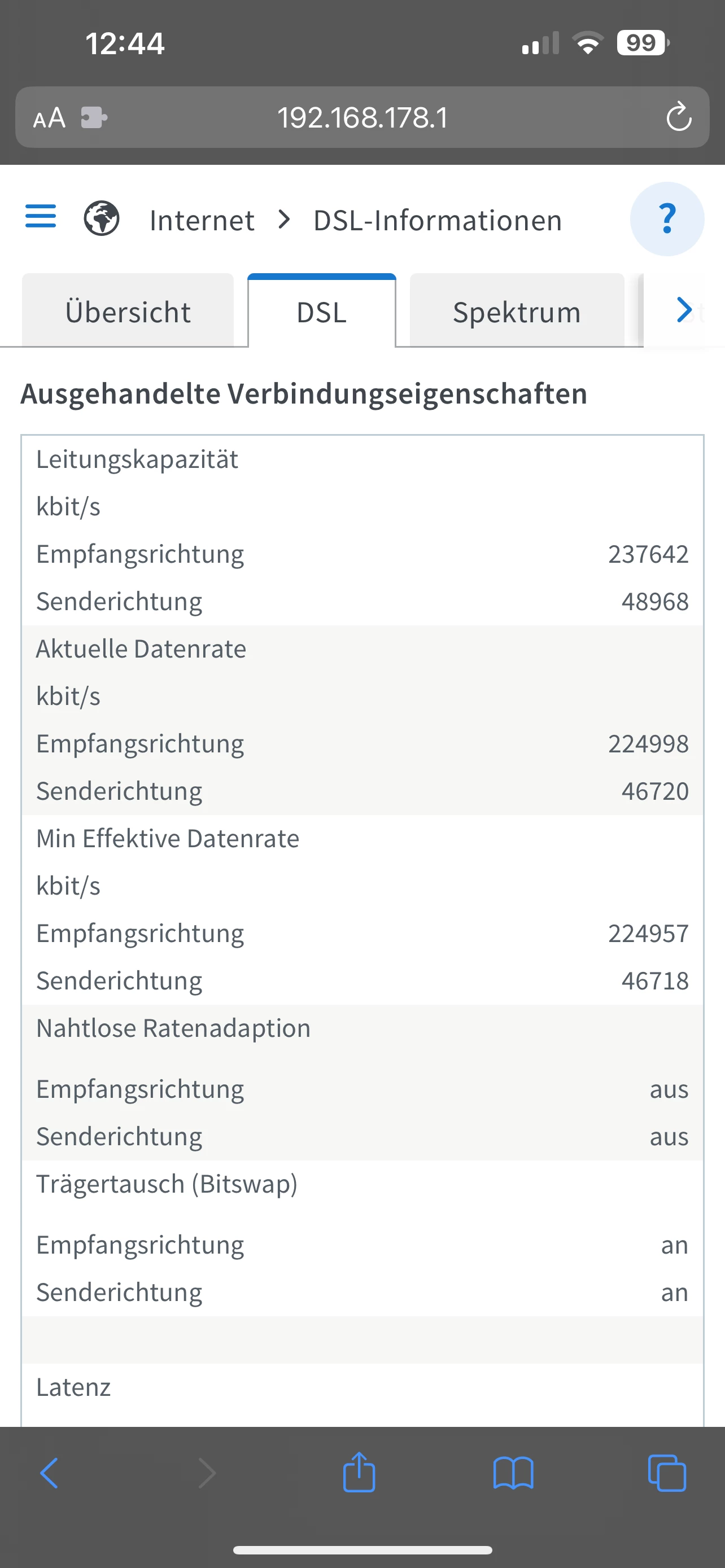Tap the Safari share icon

(x=359, y=1473)
